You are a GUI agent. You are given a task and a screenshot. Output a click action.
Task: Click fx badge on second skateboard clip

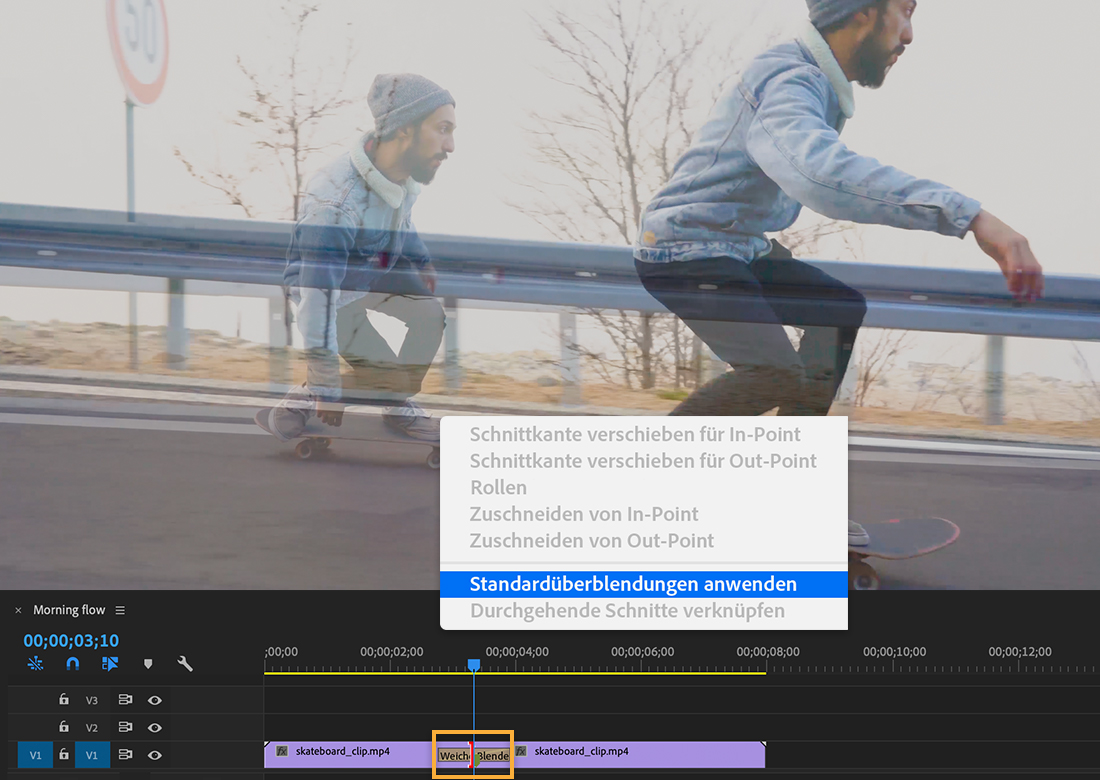[521, 751]
